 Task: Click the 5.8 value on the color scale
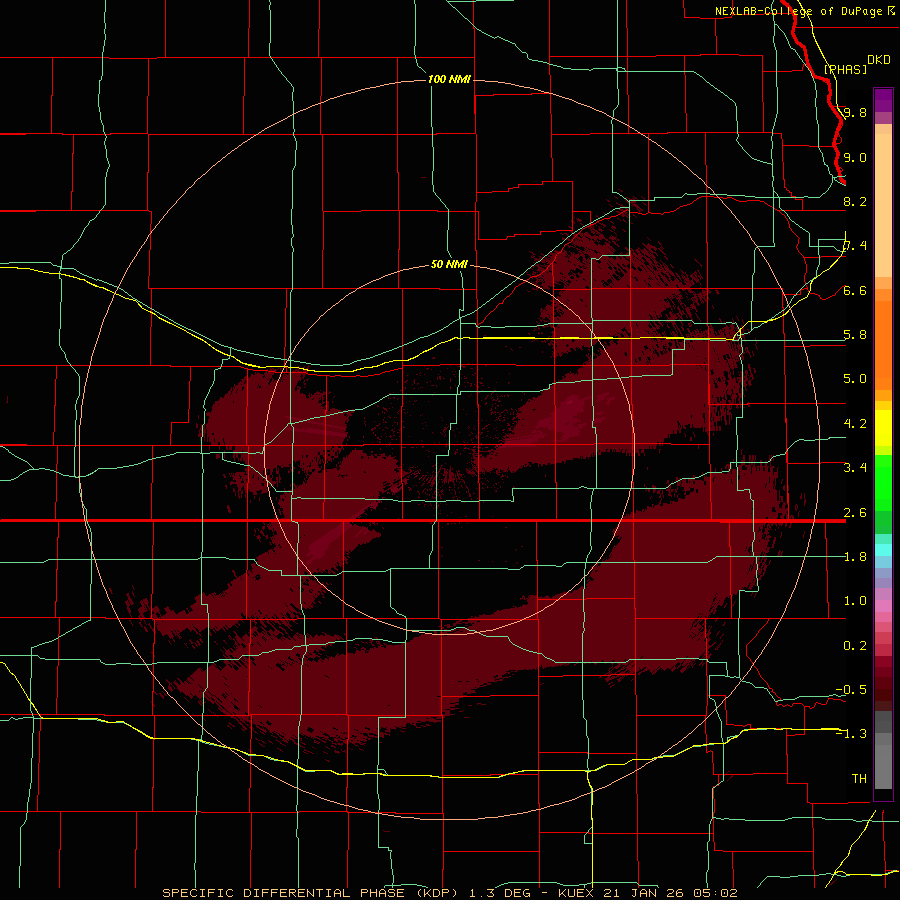[855, 335]
